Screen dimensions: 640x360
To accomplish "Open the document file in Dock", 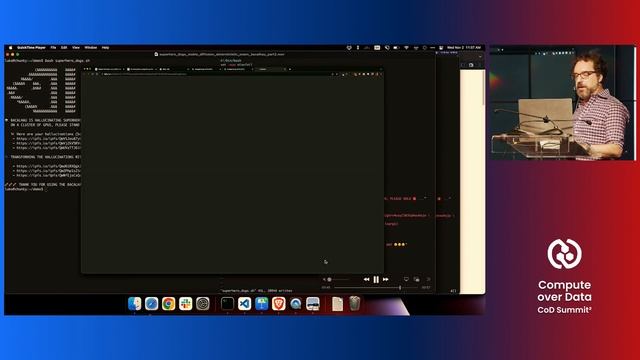I will tap(338, 304).
